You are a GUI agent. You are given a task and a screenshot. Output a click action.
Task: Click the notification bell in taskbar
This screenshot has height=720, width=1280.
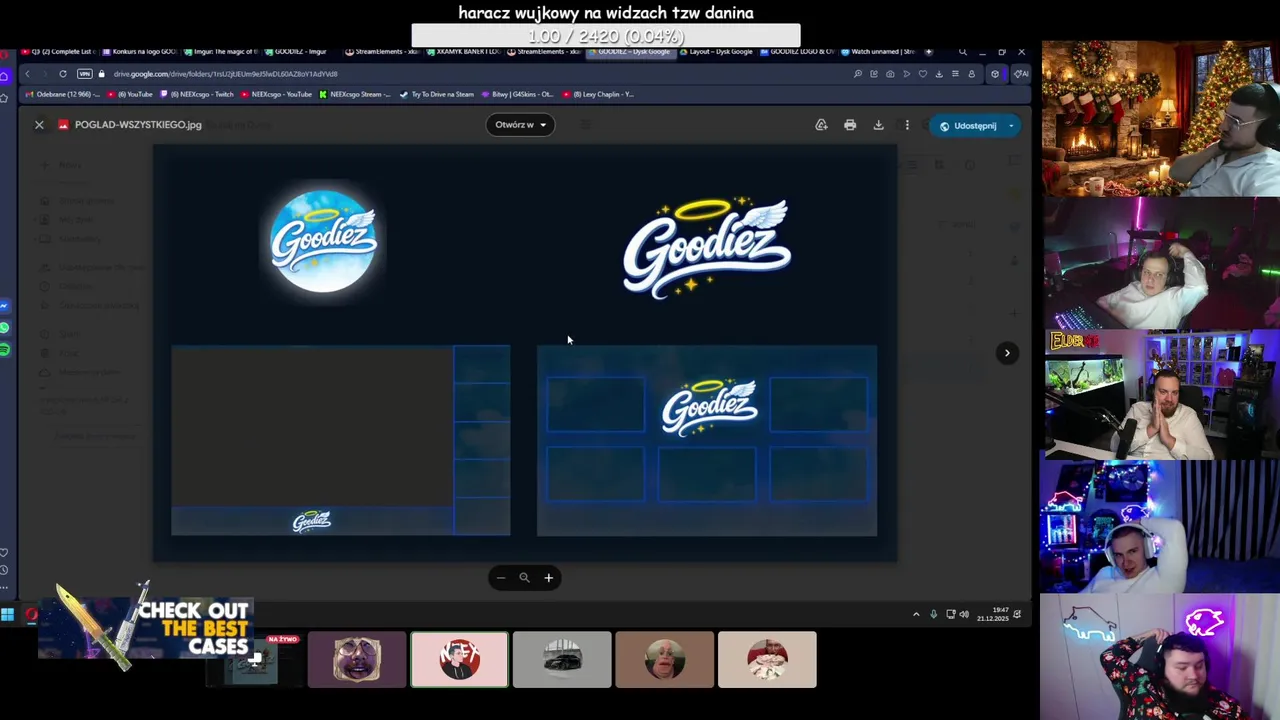point(1018,614)
